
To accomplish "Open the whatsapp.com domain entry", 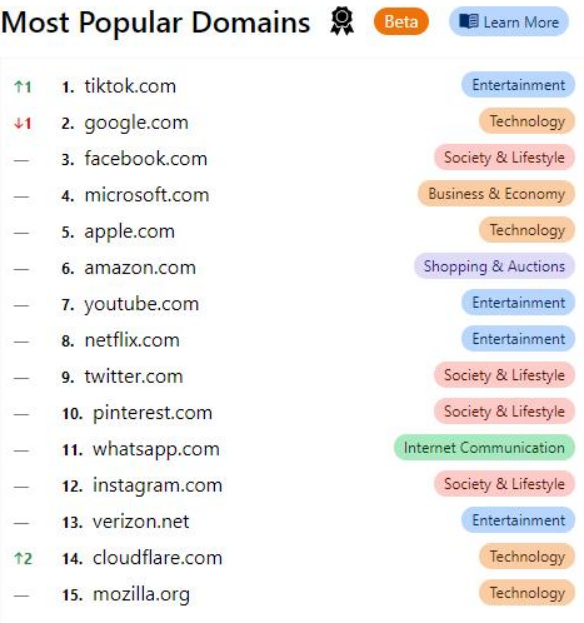I will 156,449.
